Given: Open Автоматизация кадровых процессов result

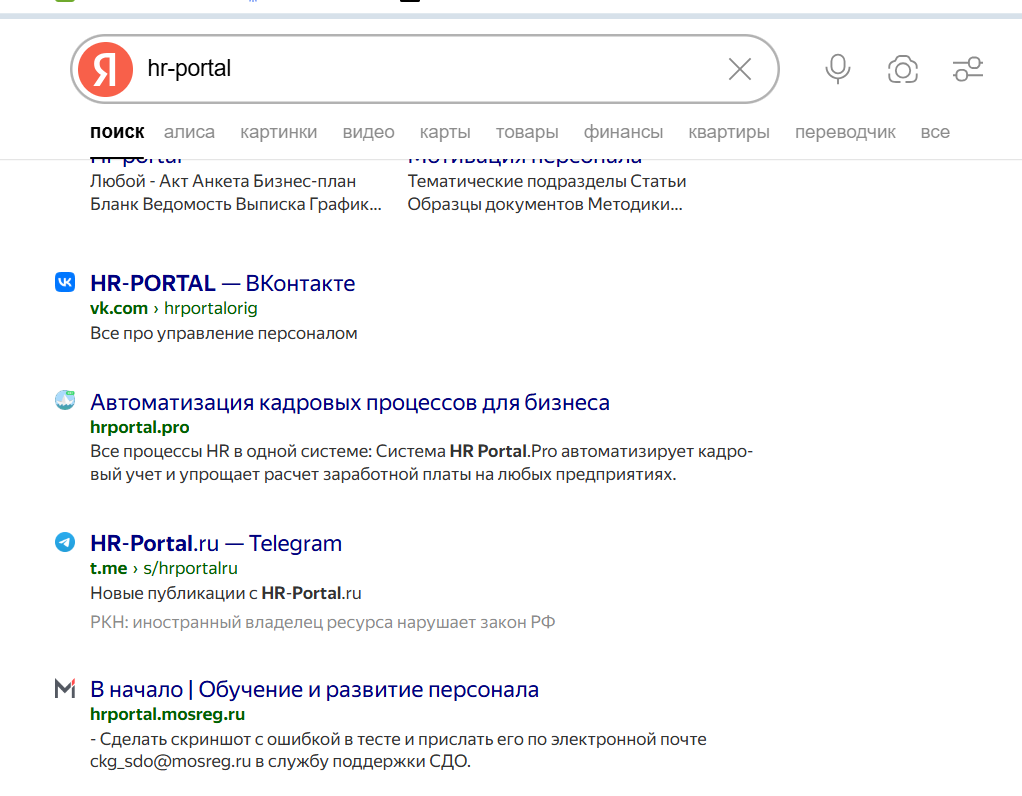Looking at the screenshot, I should point(349,402).
